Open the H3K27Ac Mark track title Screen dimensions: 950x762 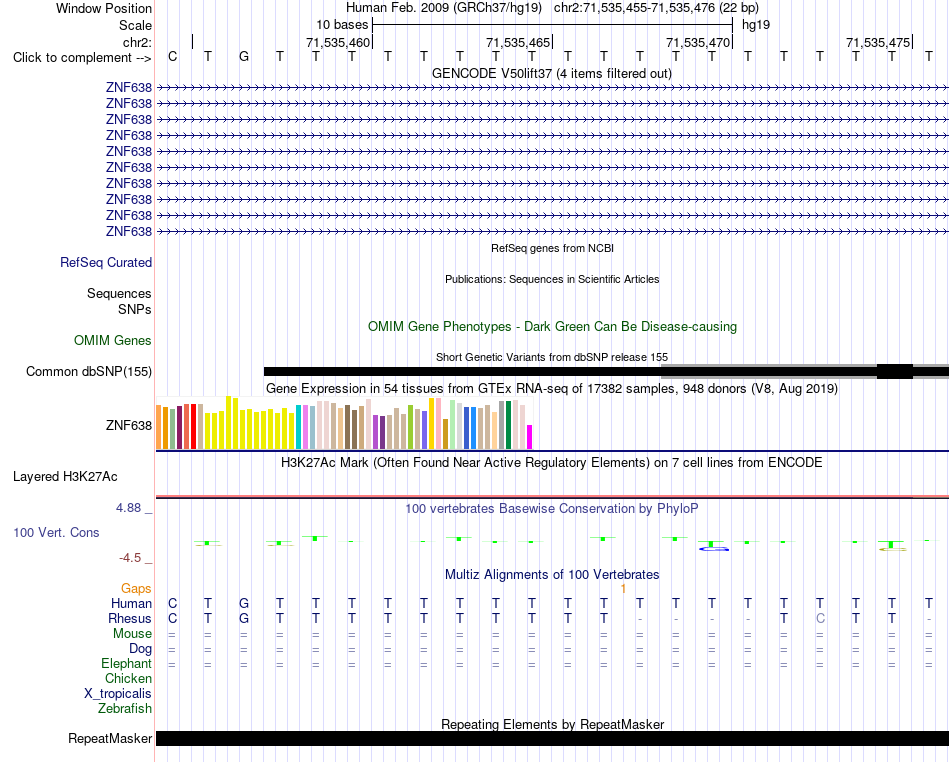click(x=551, y=463)
